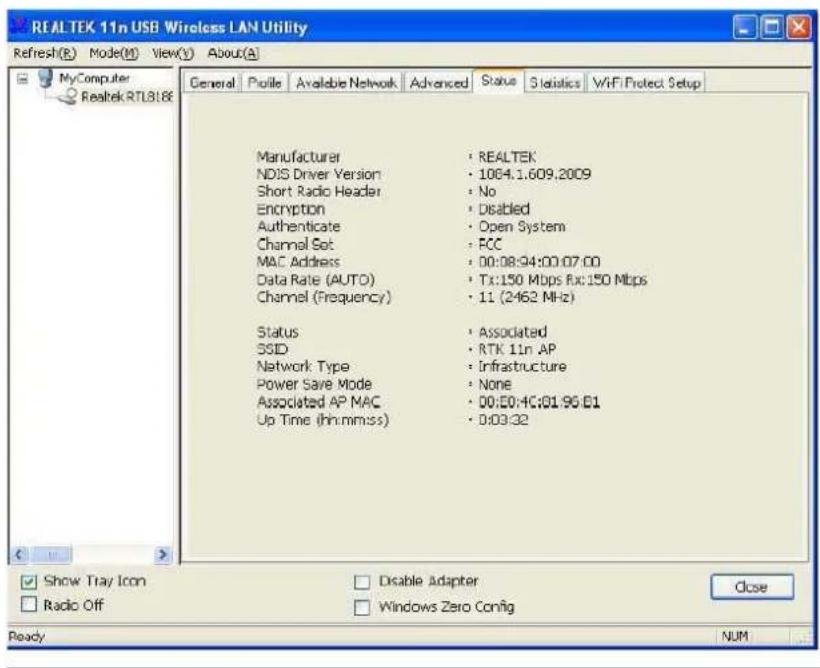Click the window title bar text
This screenshot has width=820, height=668.
pos(169,27)
